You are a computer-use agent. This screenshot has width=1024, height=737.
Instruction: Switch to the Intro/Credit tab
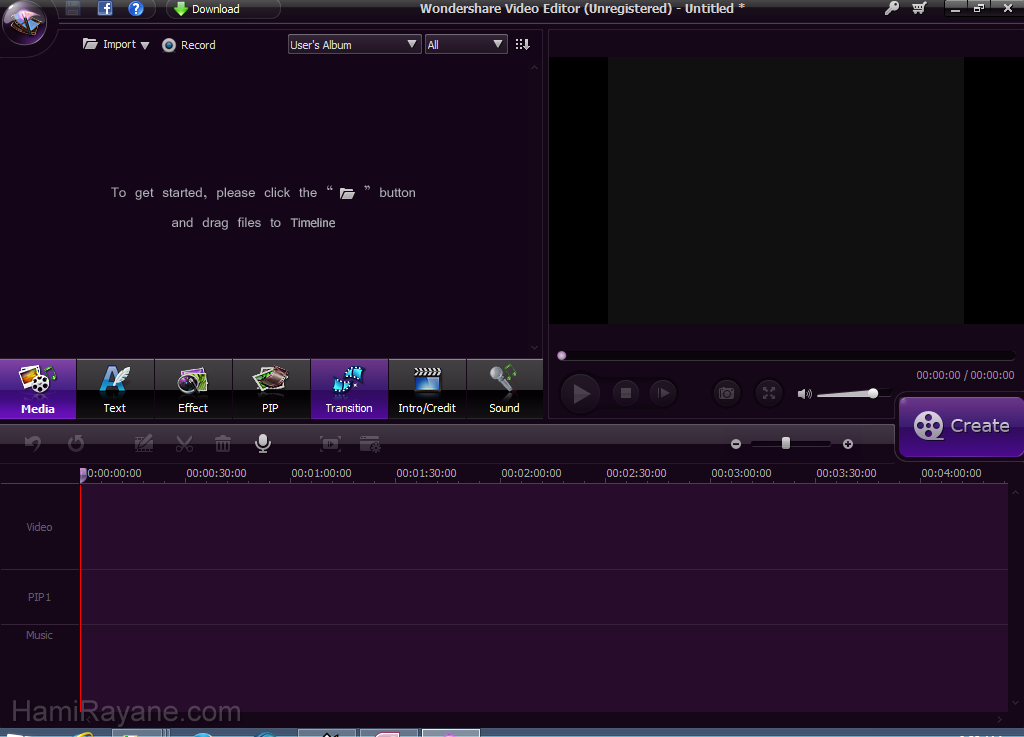coord(427,389)
